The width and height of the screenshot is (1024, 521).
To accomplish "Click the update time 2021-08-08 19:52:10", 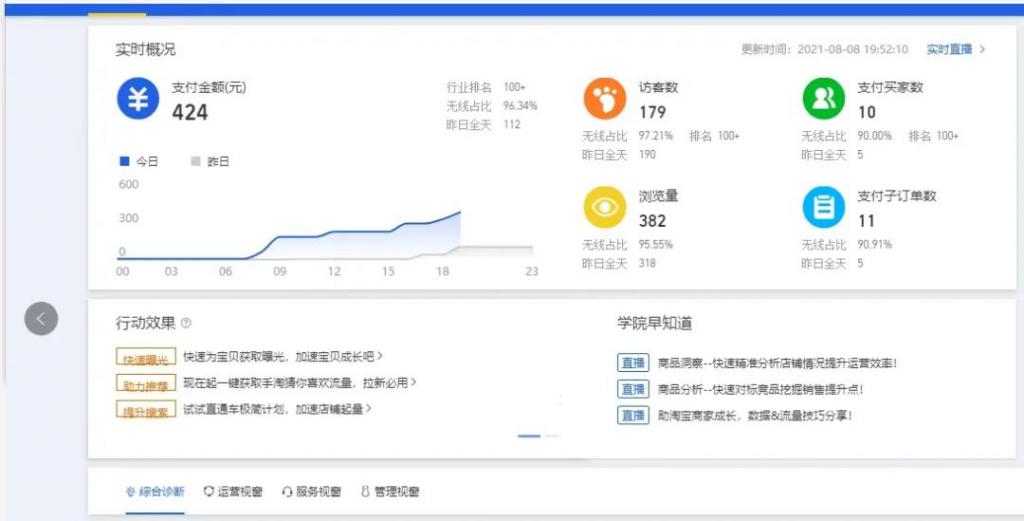I will (x=853, y=50).
